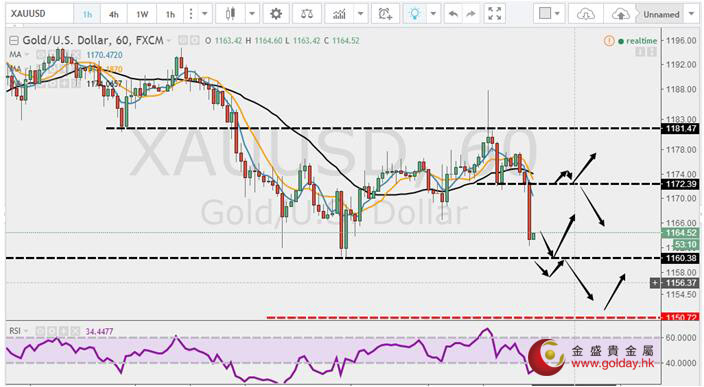Expand the dropdown arrow next to the light bulb
Viewport: 704px width, 387px height.
point(433,14)
